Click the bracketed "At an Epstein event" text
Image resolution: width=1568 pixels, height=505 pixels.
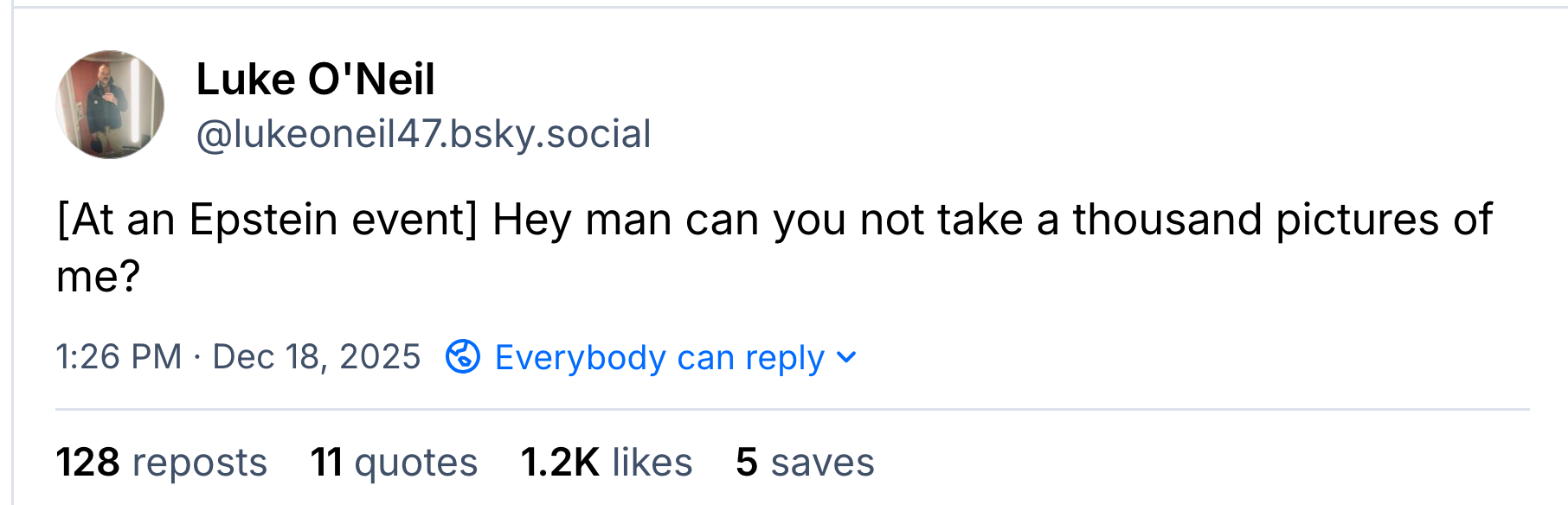point(267,219)
